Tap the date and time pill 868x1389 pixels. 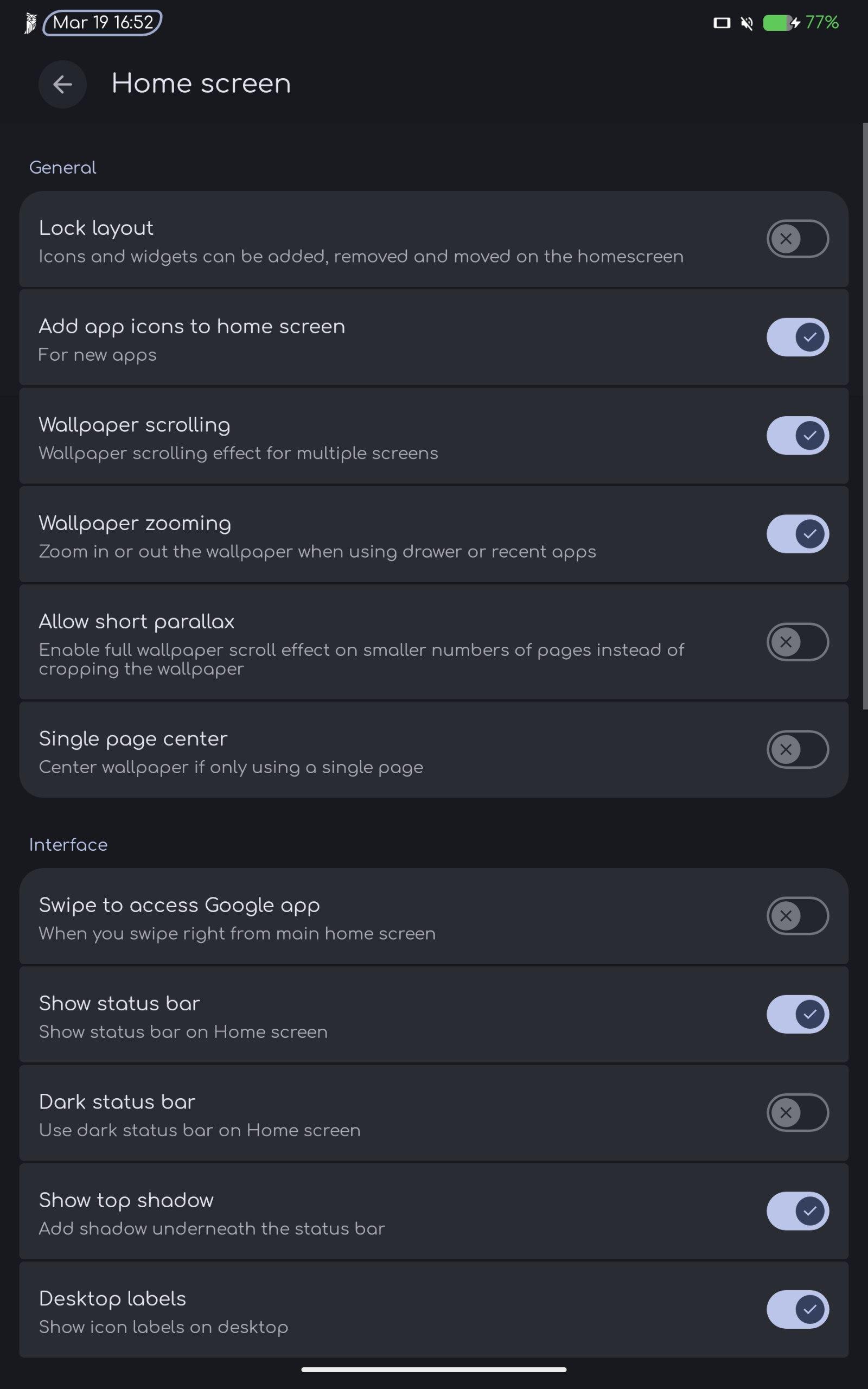coord(103,23)
